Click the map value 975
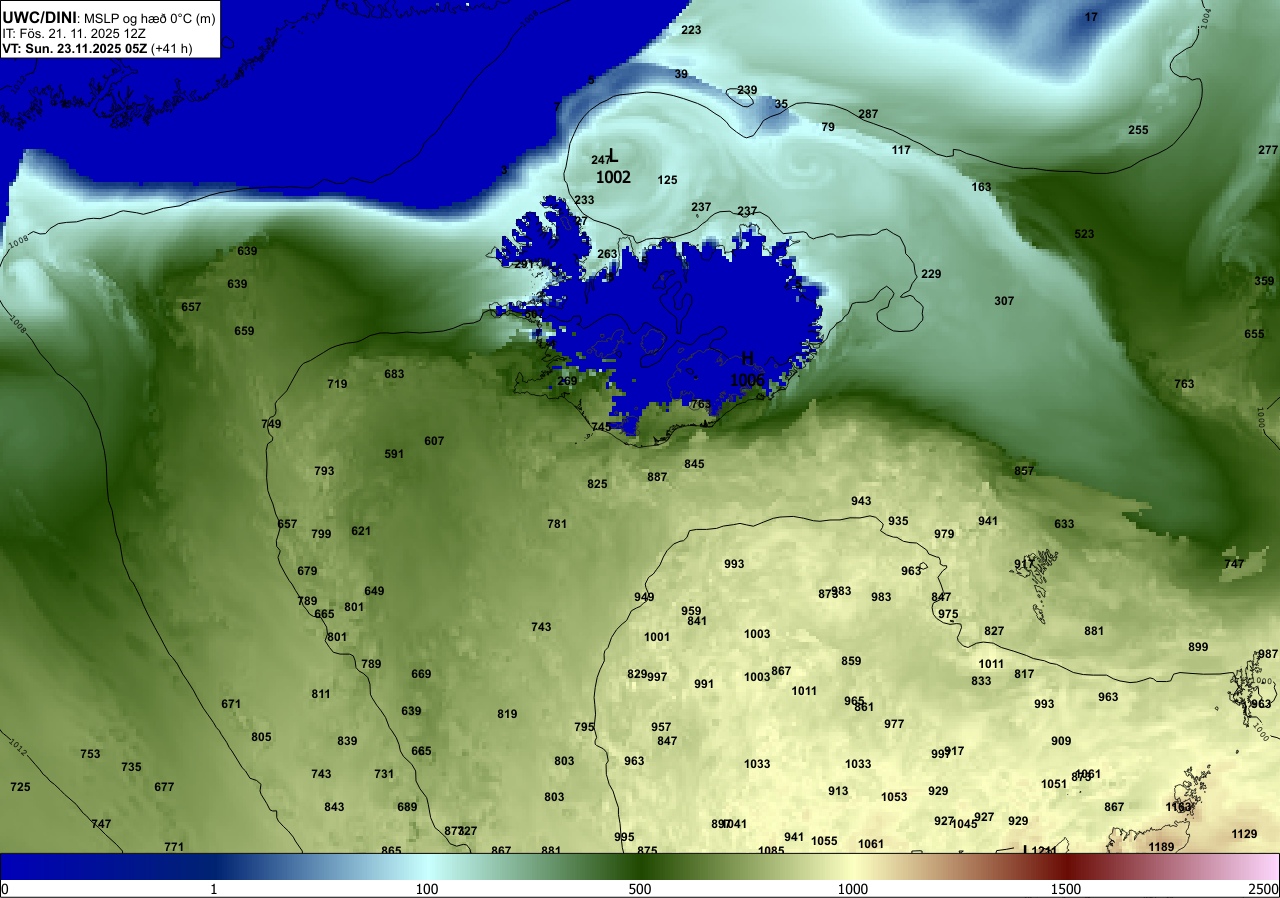 [948, 614]
